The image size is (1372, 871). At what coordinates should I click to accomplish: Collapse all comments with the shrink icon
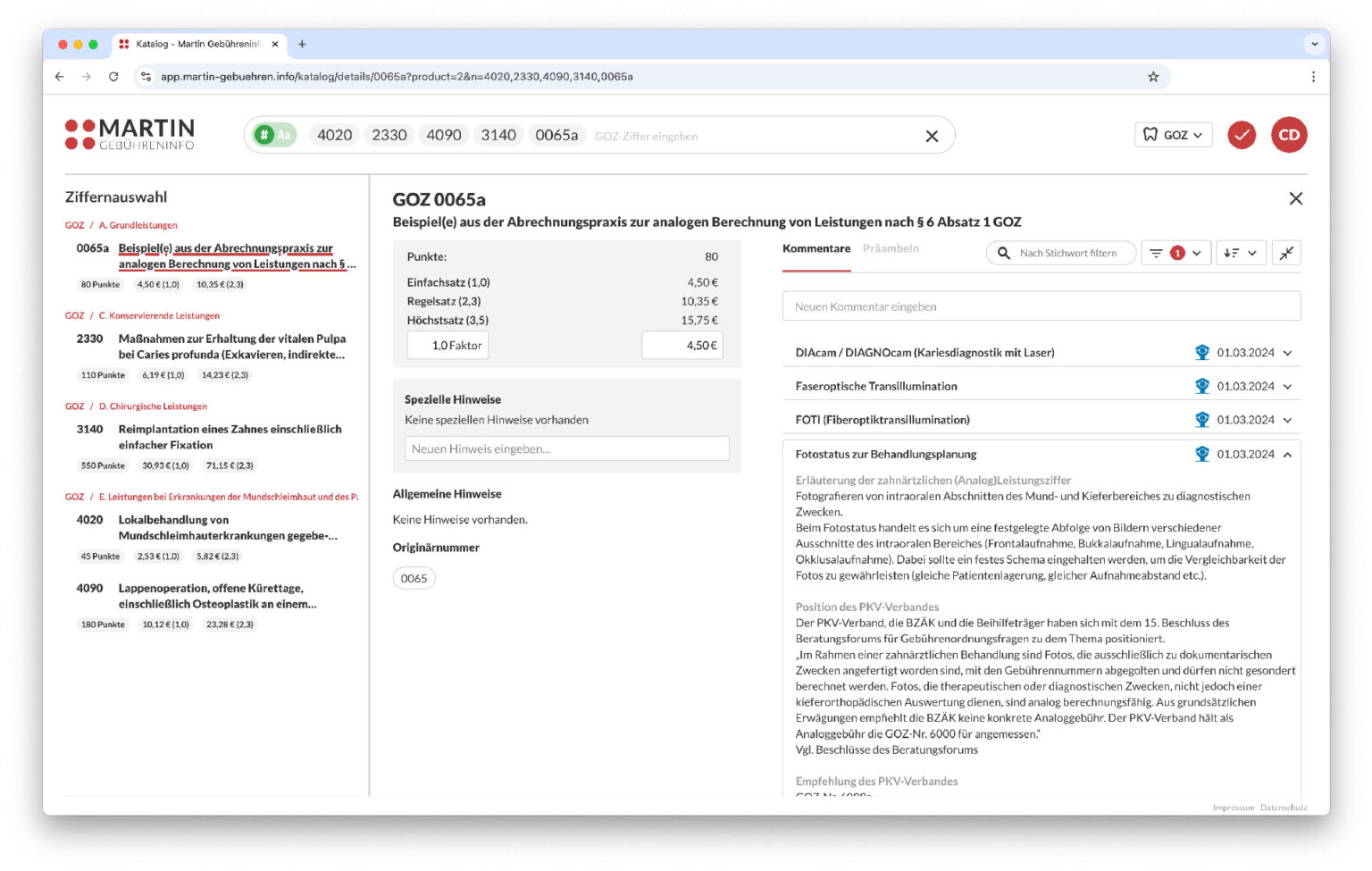click(1286, 254)
